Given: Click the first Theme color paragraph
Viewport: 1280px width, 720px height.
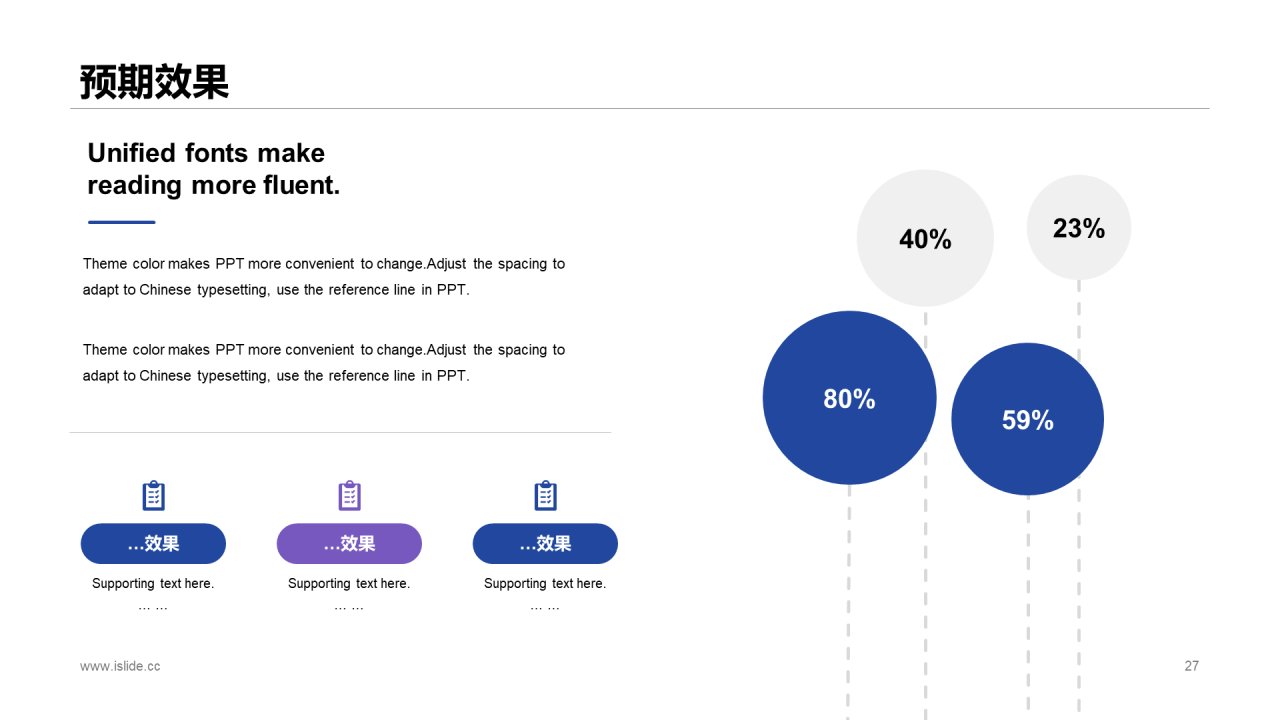Looking at the screenshot, I should (324, 277).
